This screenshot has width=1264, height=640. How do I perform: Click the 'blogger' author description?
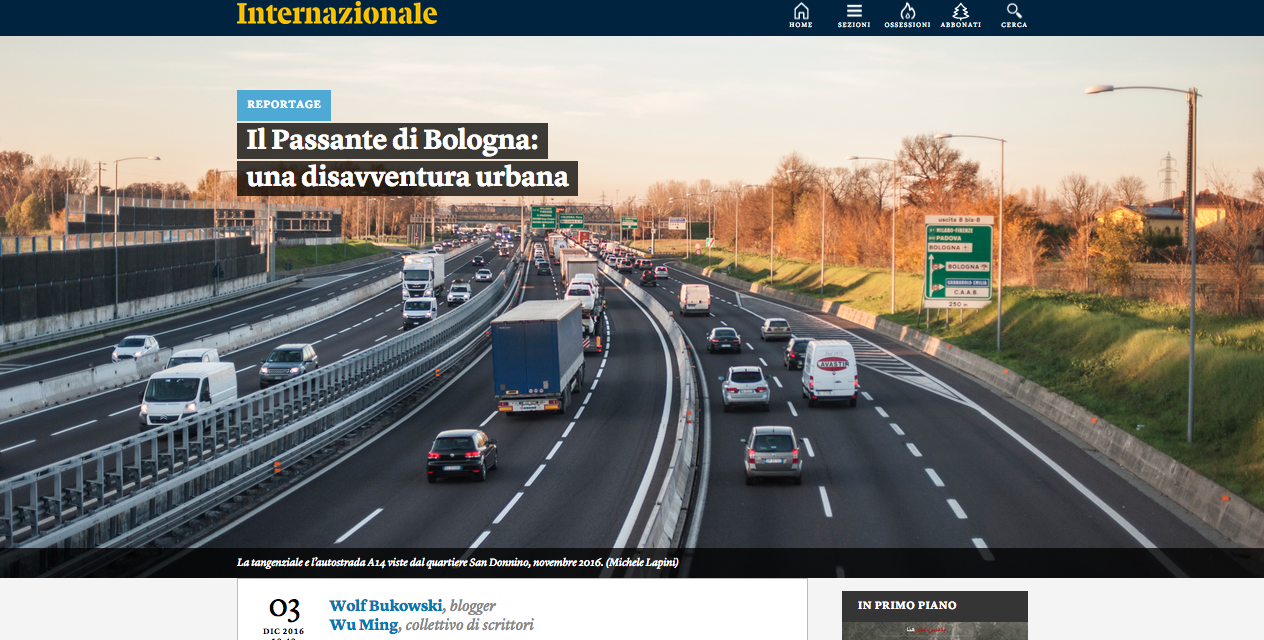click(473, 606)
